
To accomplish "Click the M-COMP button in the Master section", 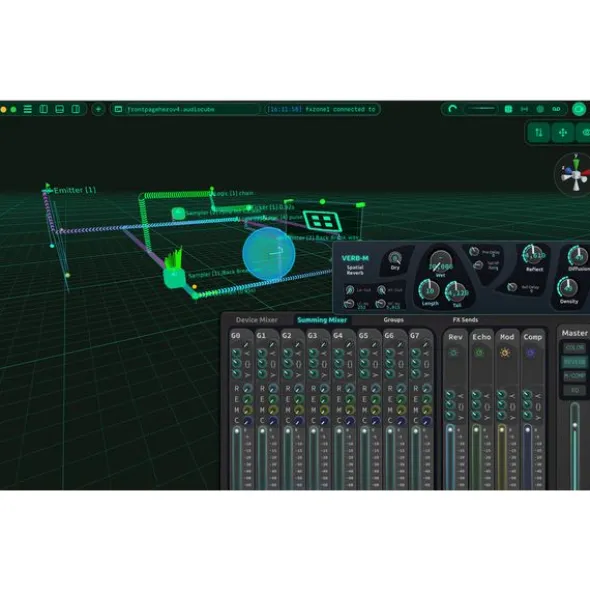I will tap(575, 376).
